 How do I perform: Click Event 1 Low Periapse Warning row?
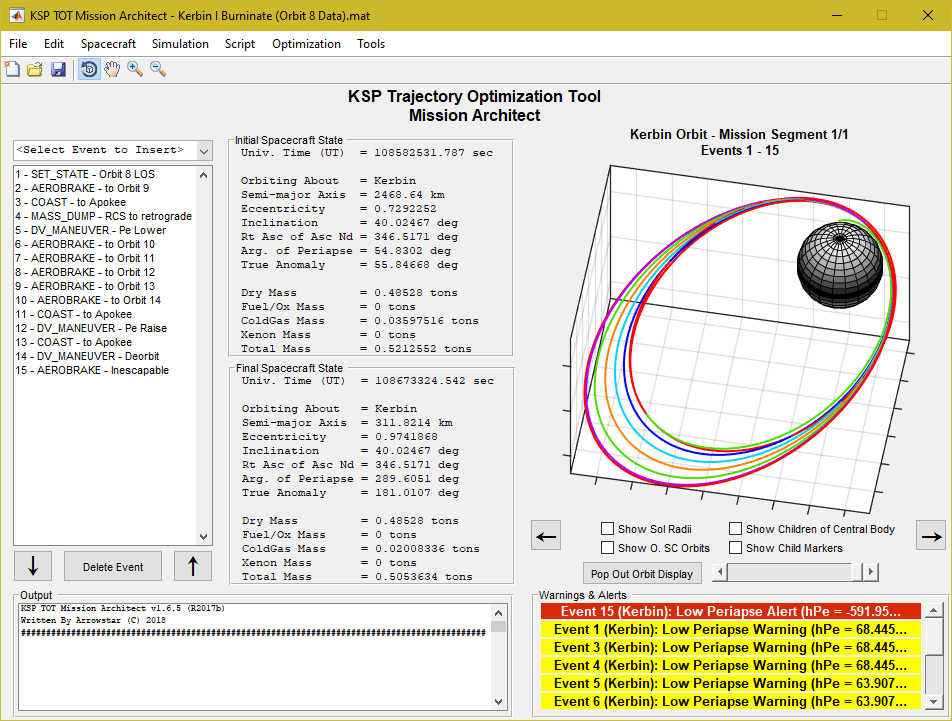(x=730, y=629)
